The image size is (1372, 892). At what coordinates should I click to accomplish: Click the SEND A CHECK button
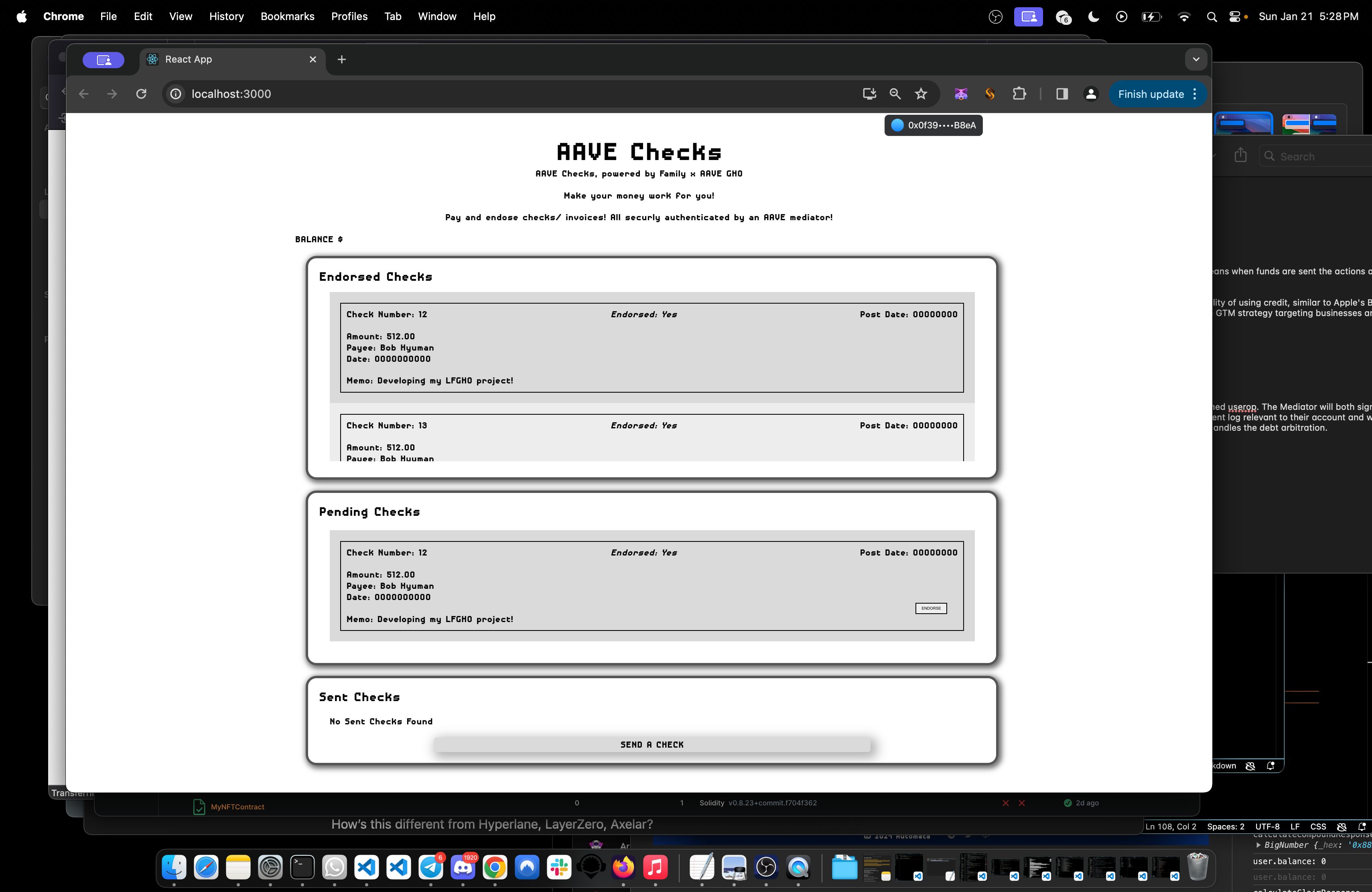pyautogui.click(x=652, y=744)
